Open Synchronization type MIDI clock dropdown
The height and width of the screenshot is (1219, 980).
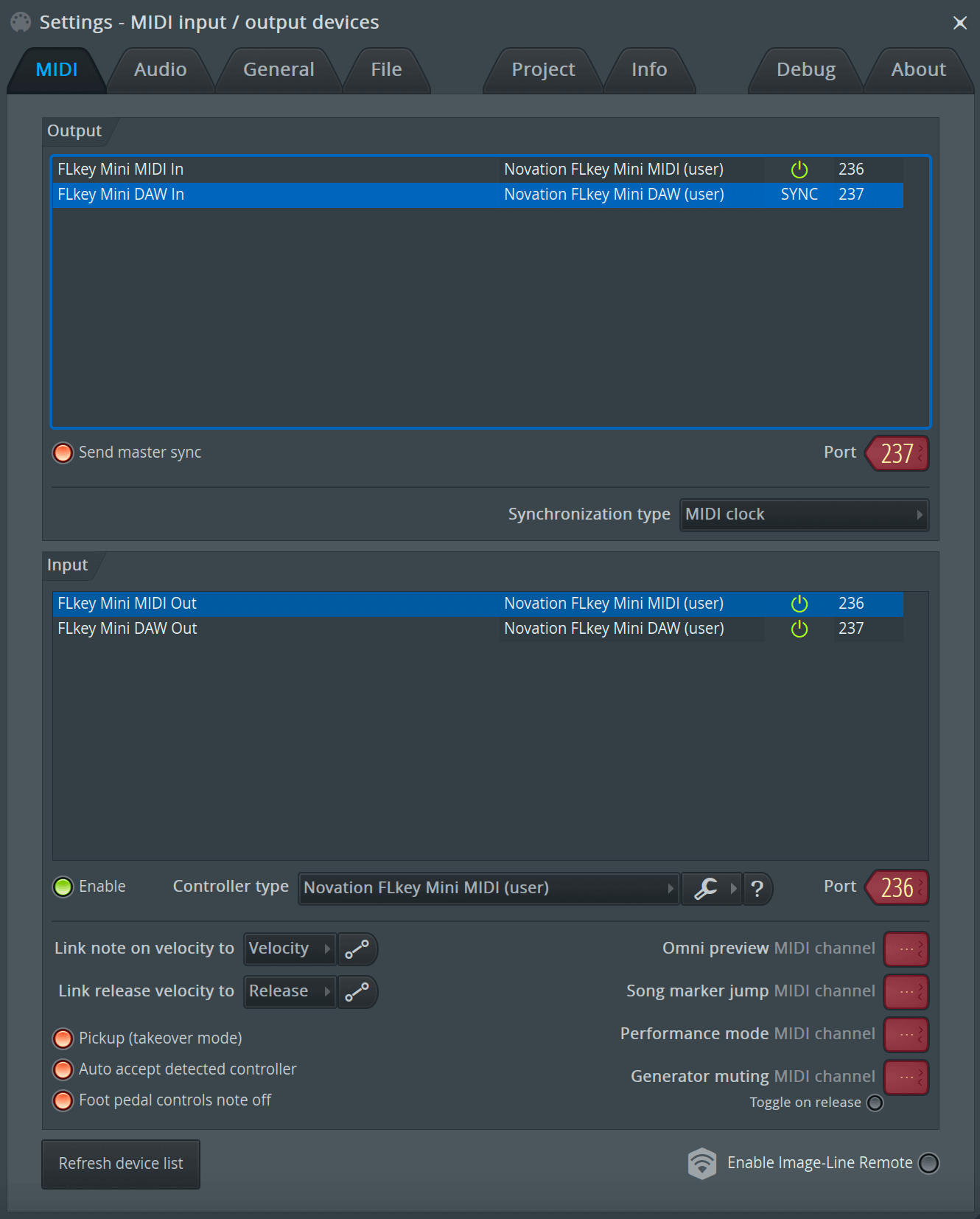coord(804,514)
